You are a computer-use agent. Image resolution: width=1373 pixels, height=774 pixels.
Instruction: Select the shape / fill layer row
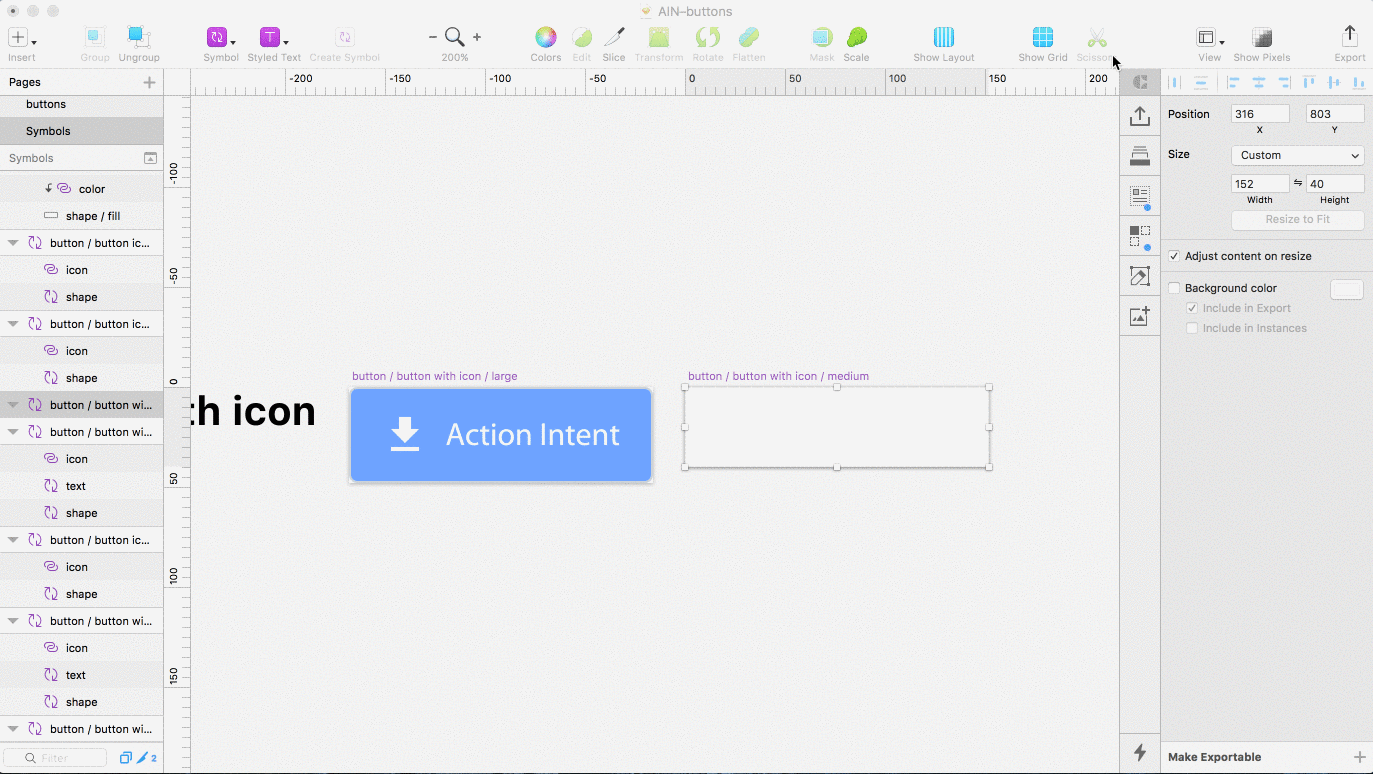(x=81, y=216)
